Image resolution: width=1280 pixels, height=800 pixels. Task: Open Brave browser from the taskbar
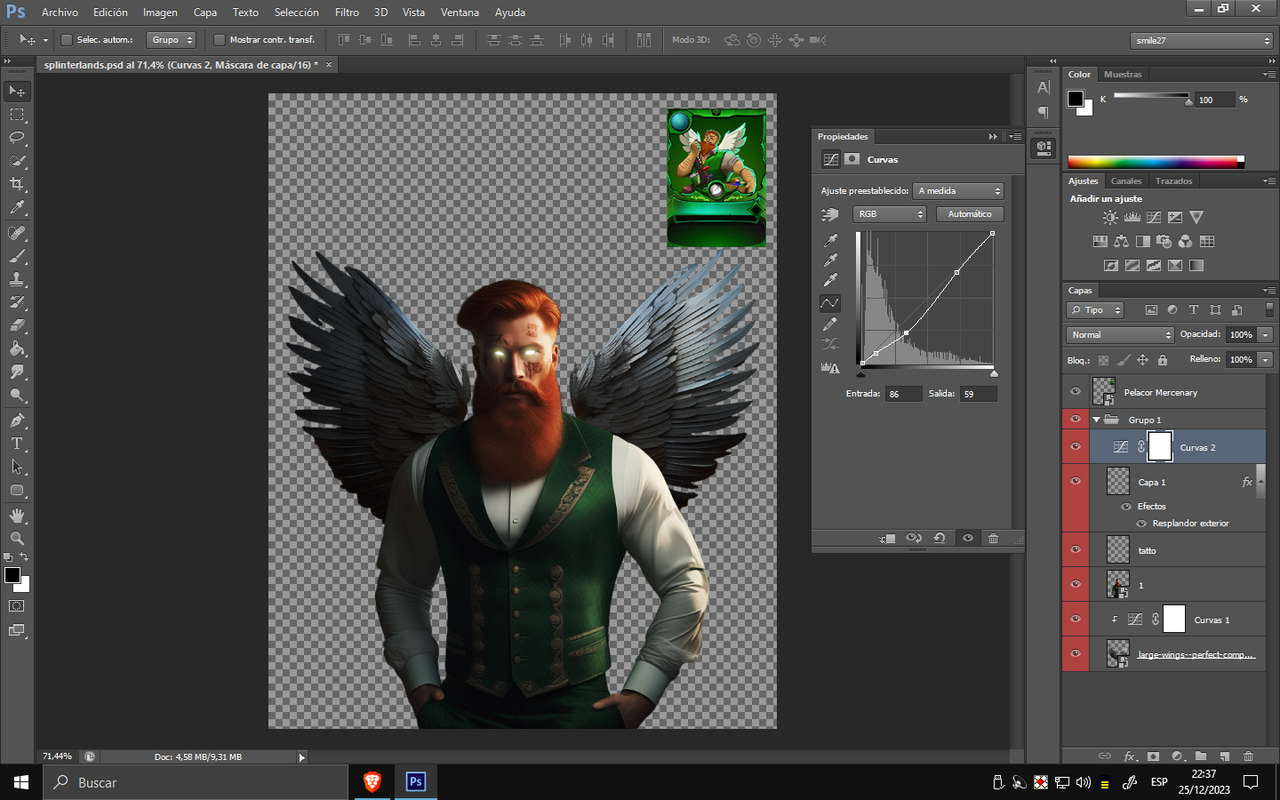click(372, 782)
